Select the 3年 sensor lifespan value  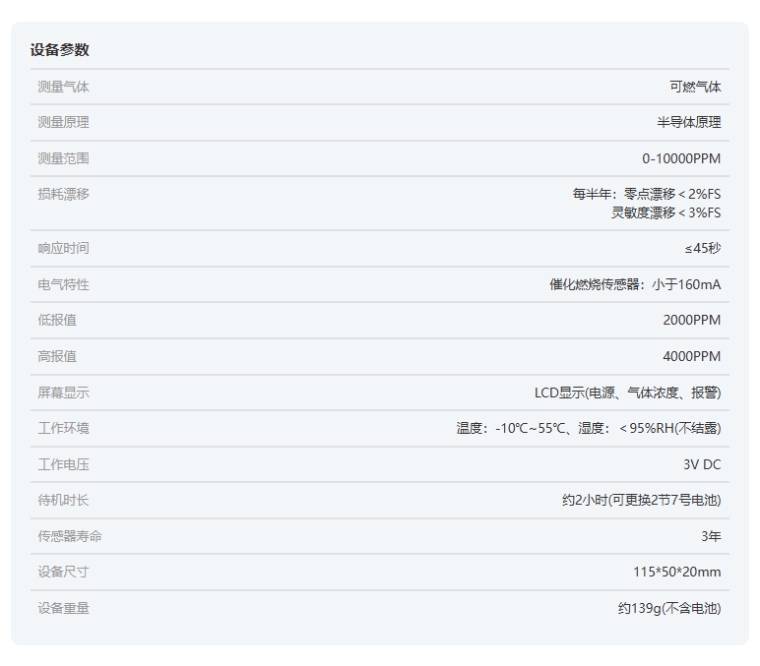point(710,537)
